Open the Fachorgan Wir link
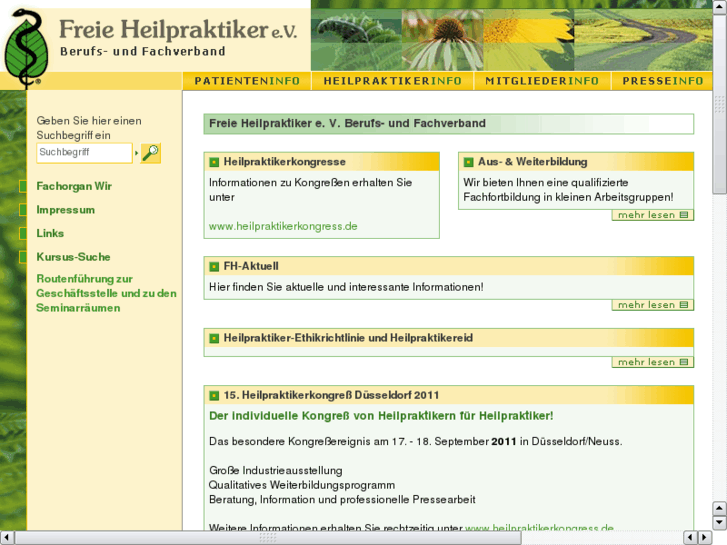 74,186
